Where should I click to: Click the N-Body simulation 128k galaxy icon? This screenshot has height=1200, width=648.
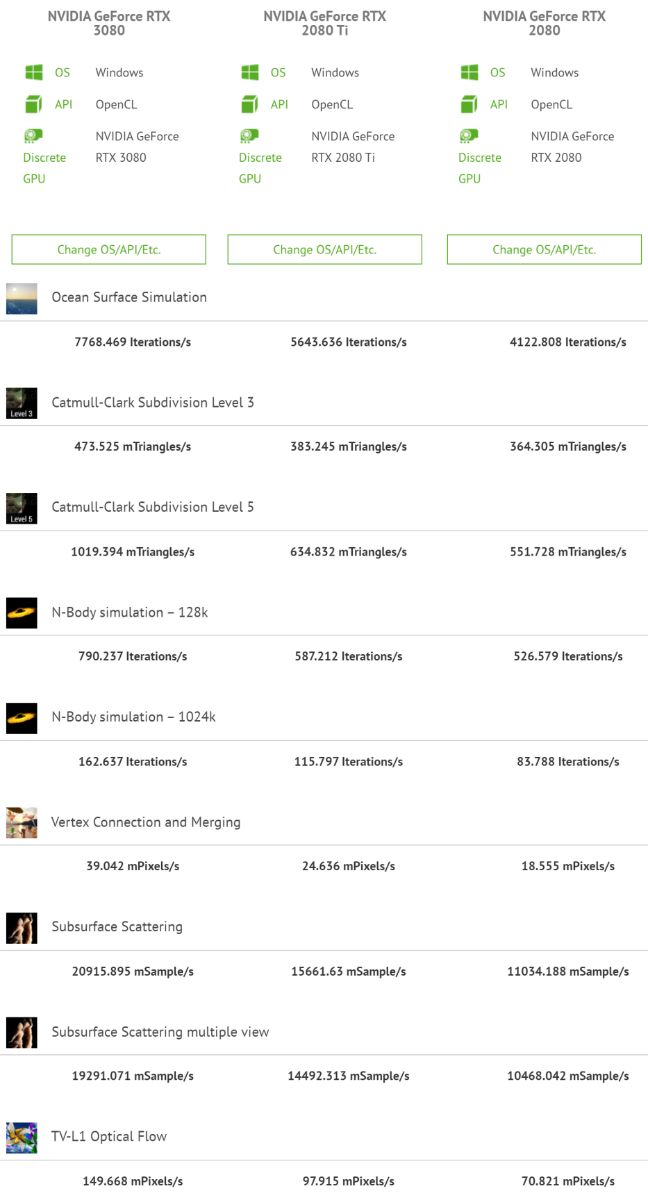pyautogui.click(x=22, y=613)
